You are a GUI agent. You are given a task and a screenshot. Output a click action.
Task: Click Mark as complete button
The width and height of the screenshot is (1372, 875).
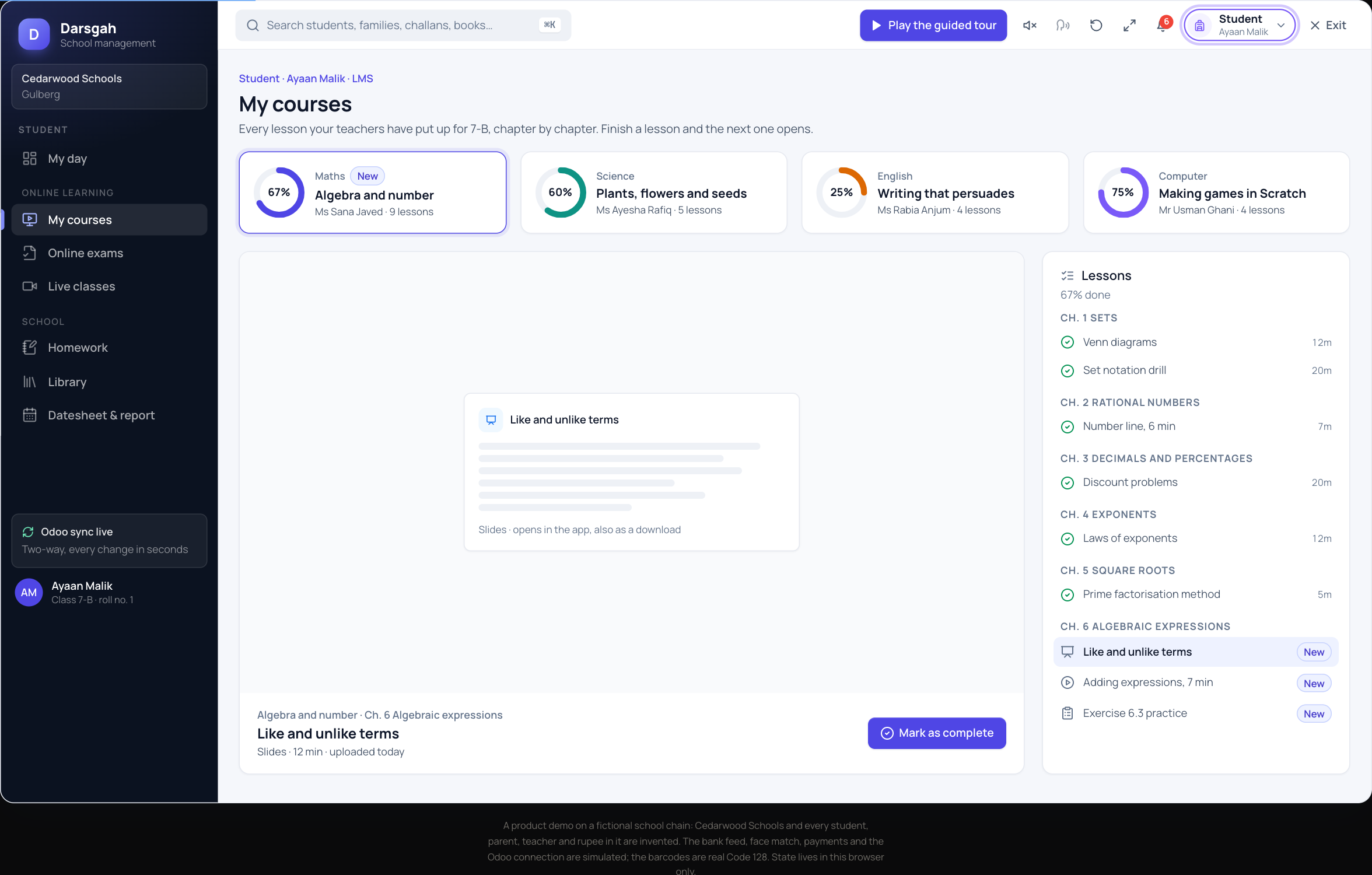[937, 733]
